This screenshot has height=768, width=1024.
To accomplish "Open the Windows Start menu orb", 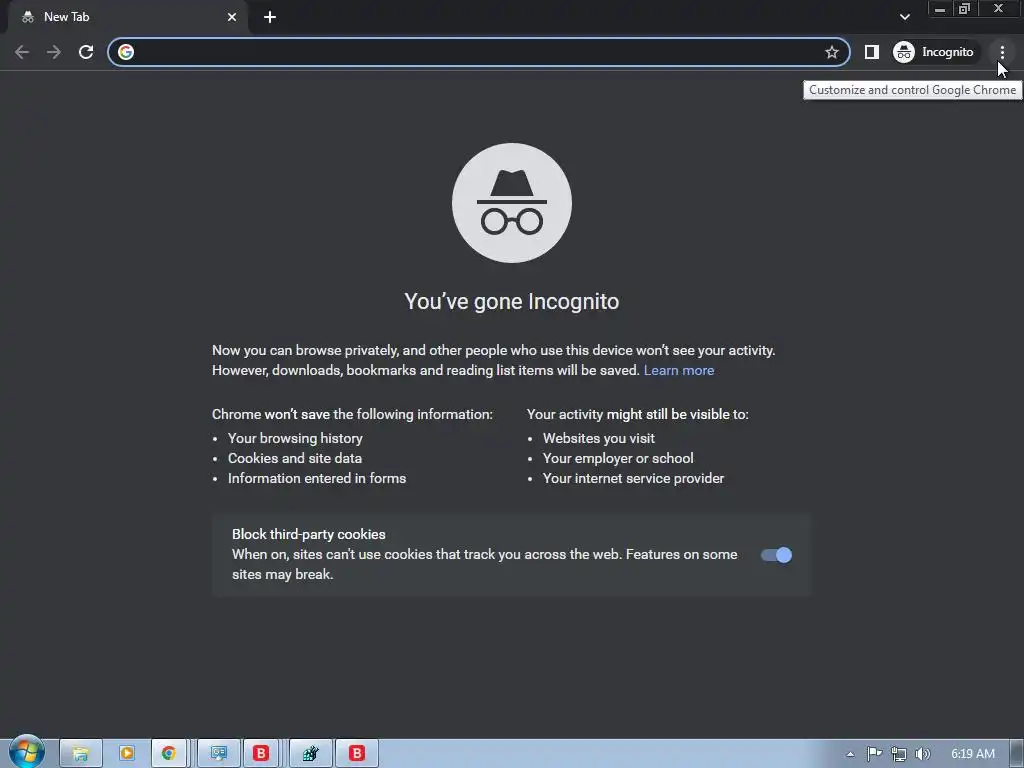I will pyautogui.click(x=26, y=752).
